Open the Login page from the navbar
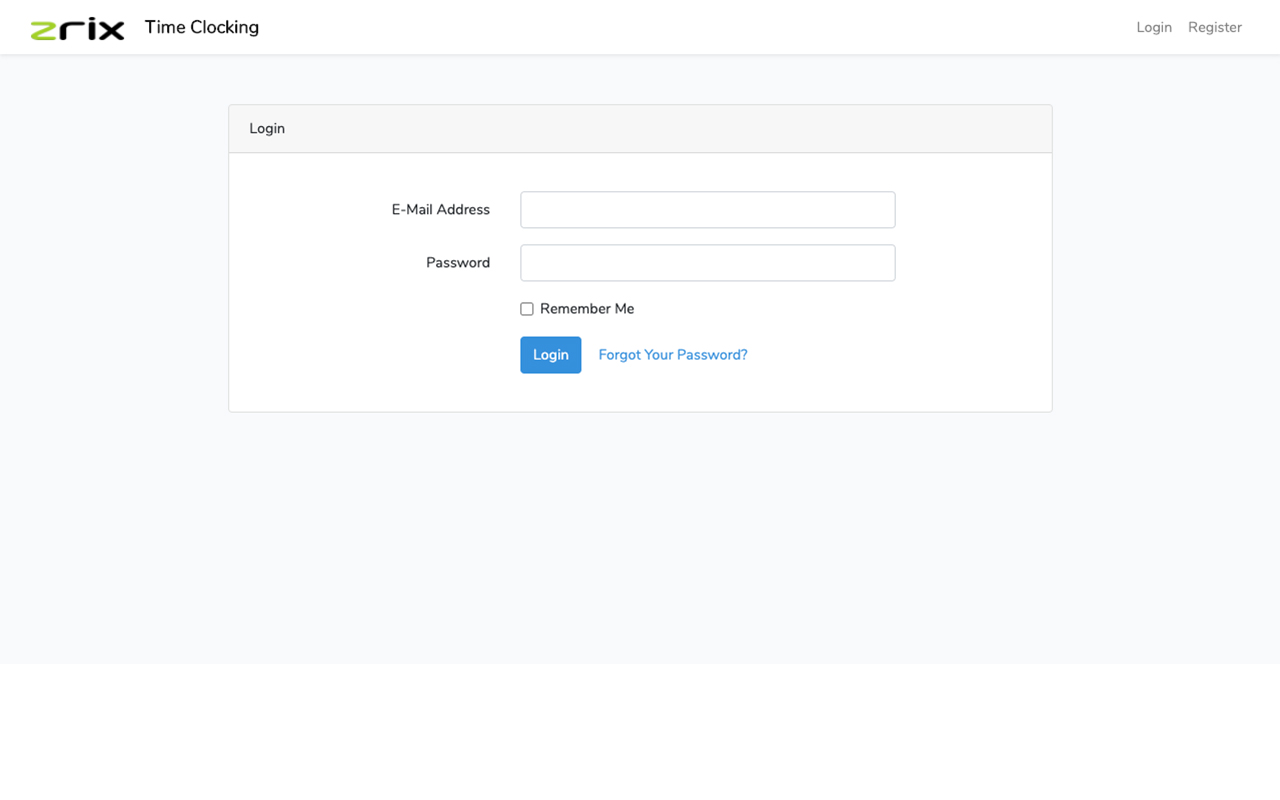 point(1153,27)
